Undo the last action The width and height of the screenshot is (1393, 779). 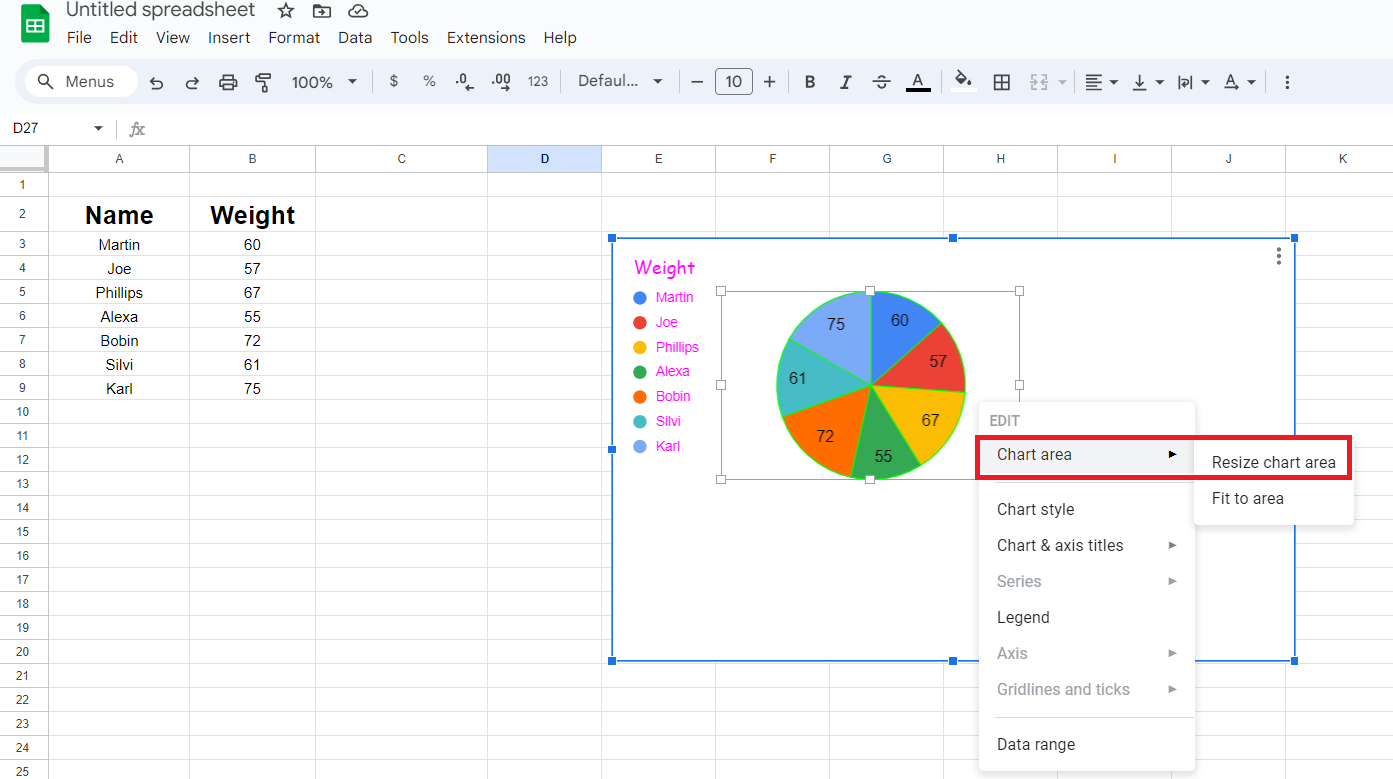(x=156, y=82)
